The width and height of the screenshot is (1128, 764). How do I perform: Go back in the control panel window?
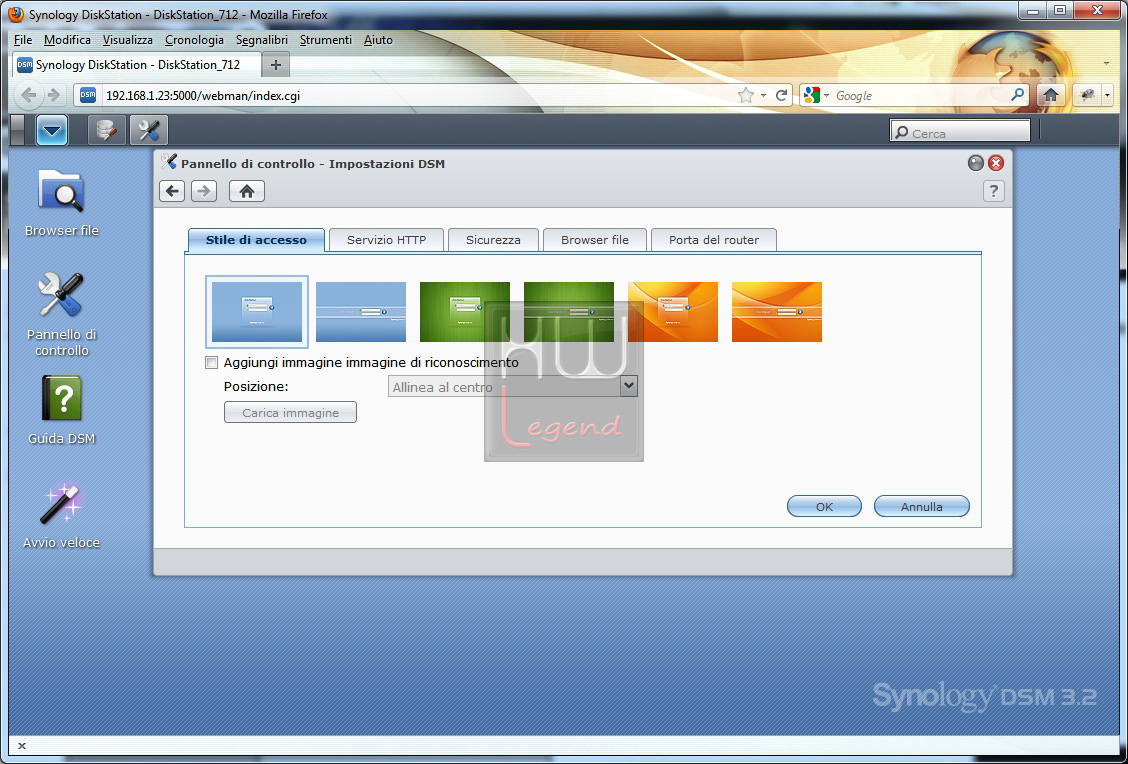pos(172,191)
